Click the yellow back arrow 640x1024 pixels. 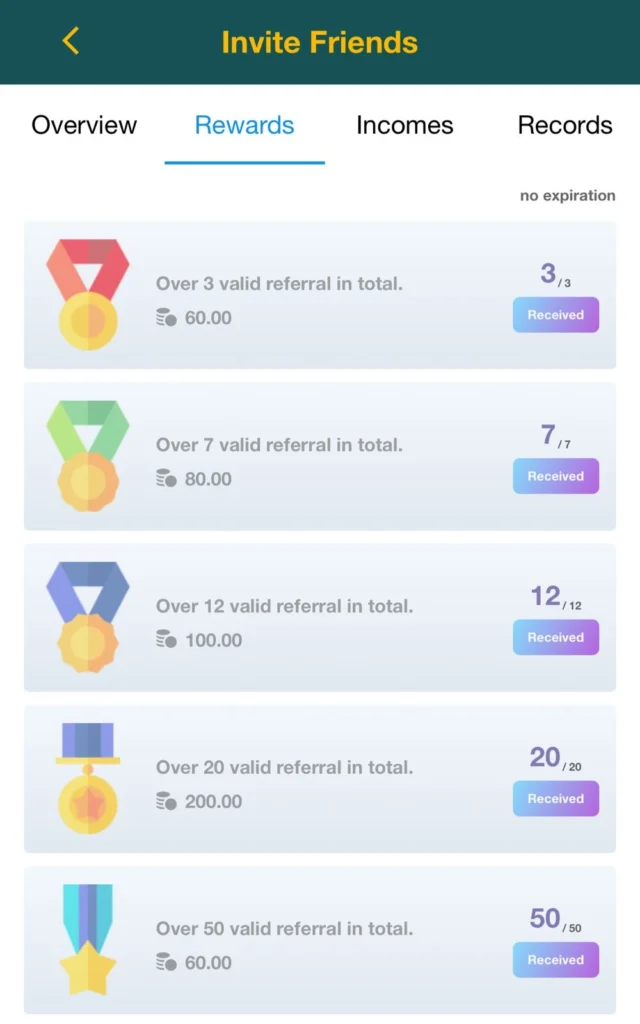[68, 42]
